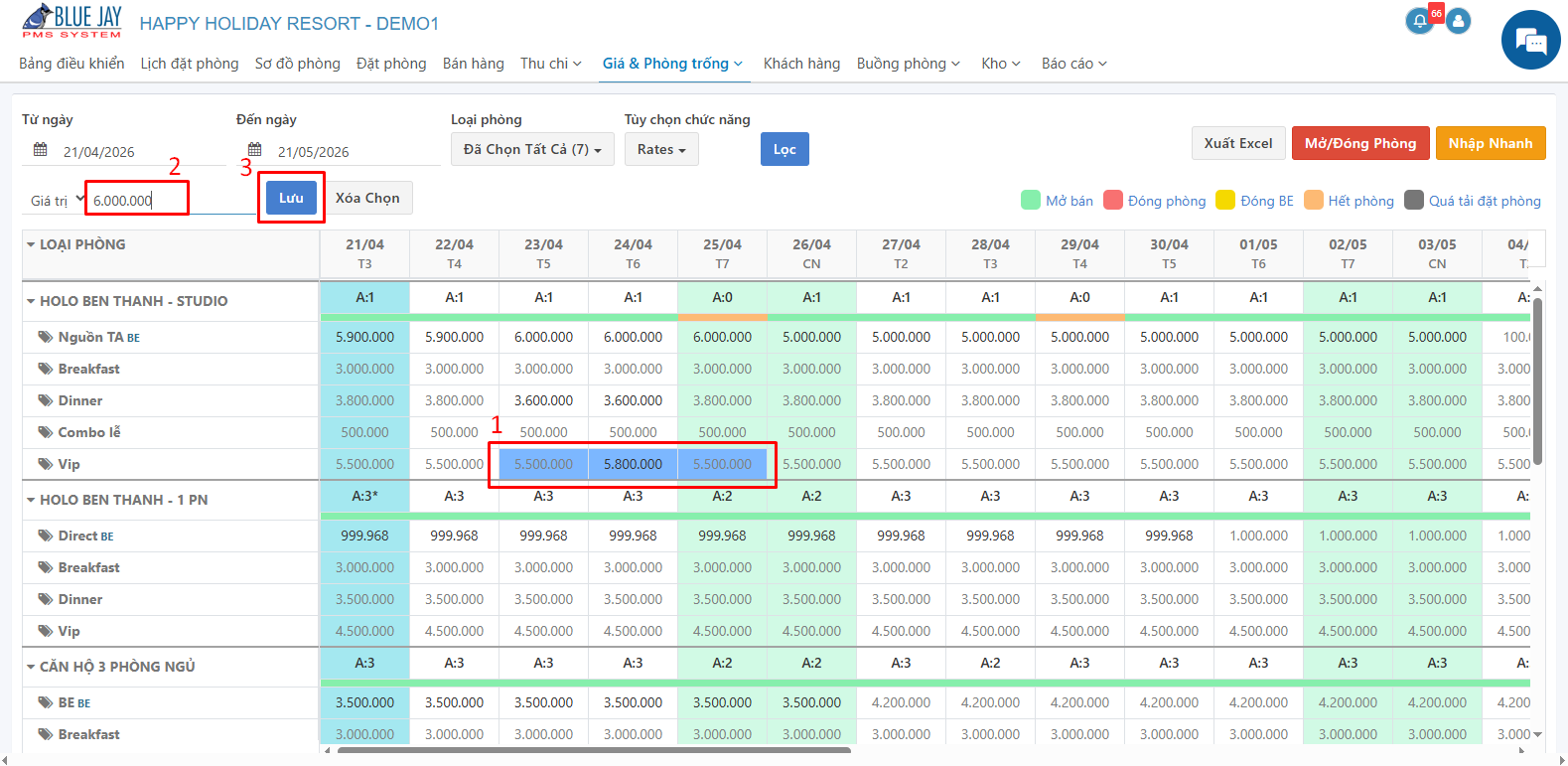Click the Mở/Đóng Phòng button
The image size is (1568, 766).
(x=1360, y=143)
